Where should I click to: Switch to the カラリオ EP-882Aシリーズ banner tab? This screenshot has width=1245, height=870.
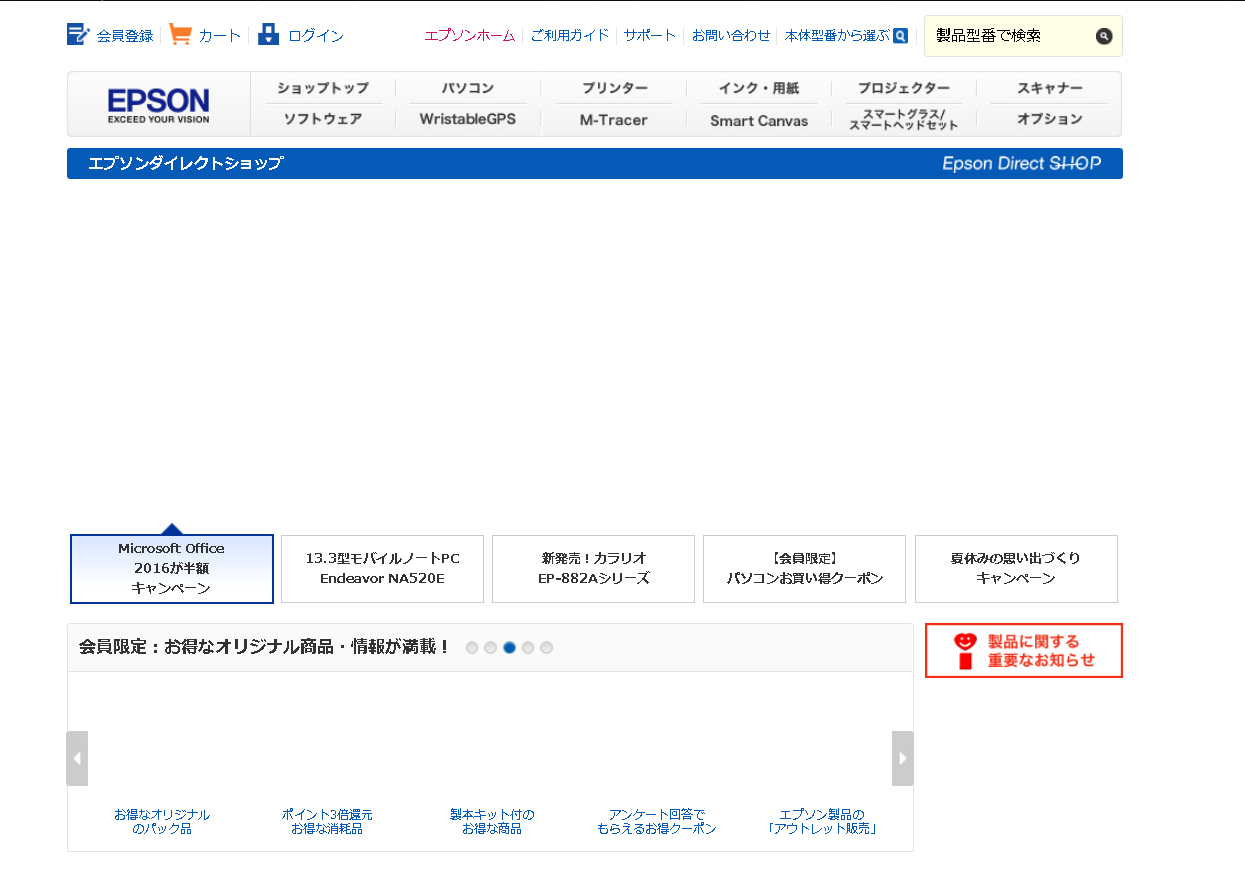point(593,568)
